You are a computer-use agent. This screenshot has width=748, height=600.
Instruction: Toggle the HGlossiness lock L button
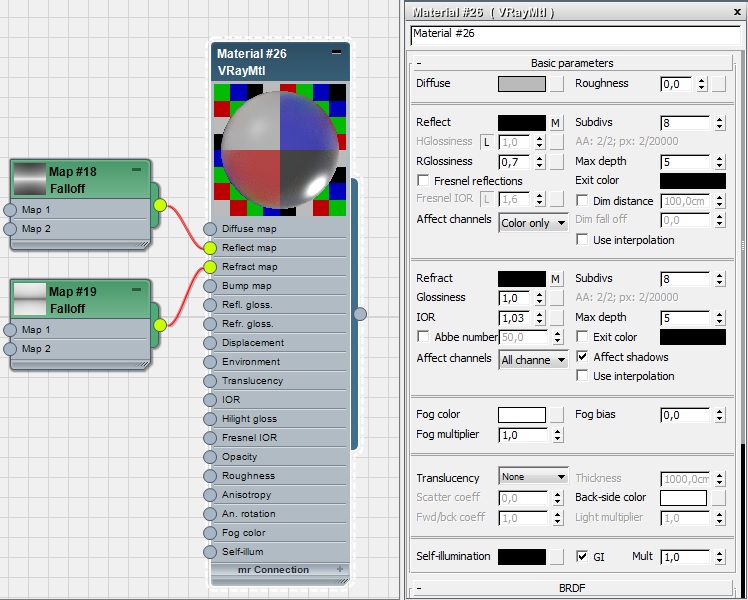[487, 142]
